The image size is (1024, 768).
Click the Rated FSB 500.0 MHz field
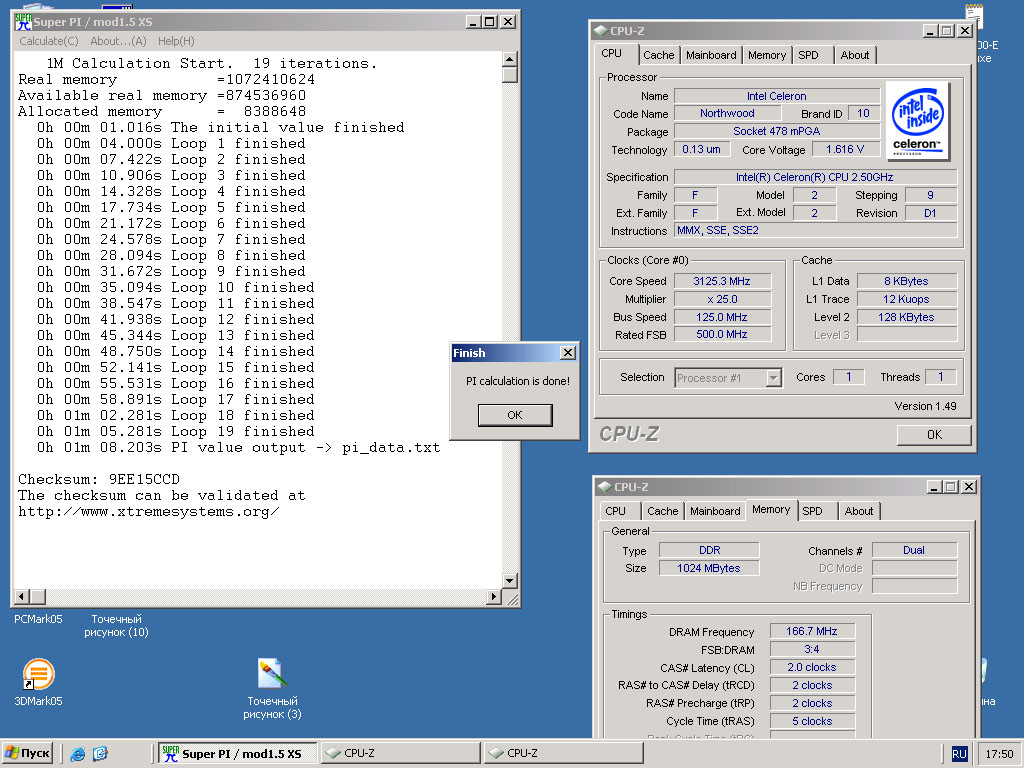pyautogui.click(x=722, y=334)
